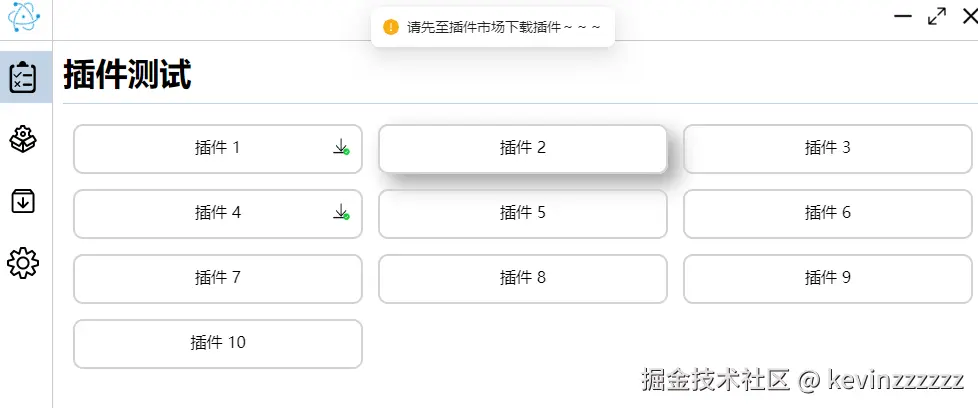Click the 插件 10 button
Viewport: 978px width, 408px height.
point(217,343)
